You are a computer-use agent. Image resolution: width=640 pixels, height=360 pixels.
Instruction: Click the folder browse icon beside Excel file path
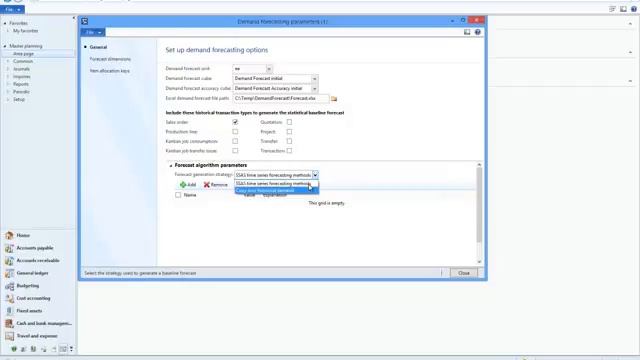[x=334, y=99]
